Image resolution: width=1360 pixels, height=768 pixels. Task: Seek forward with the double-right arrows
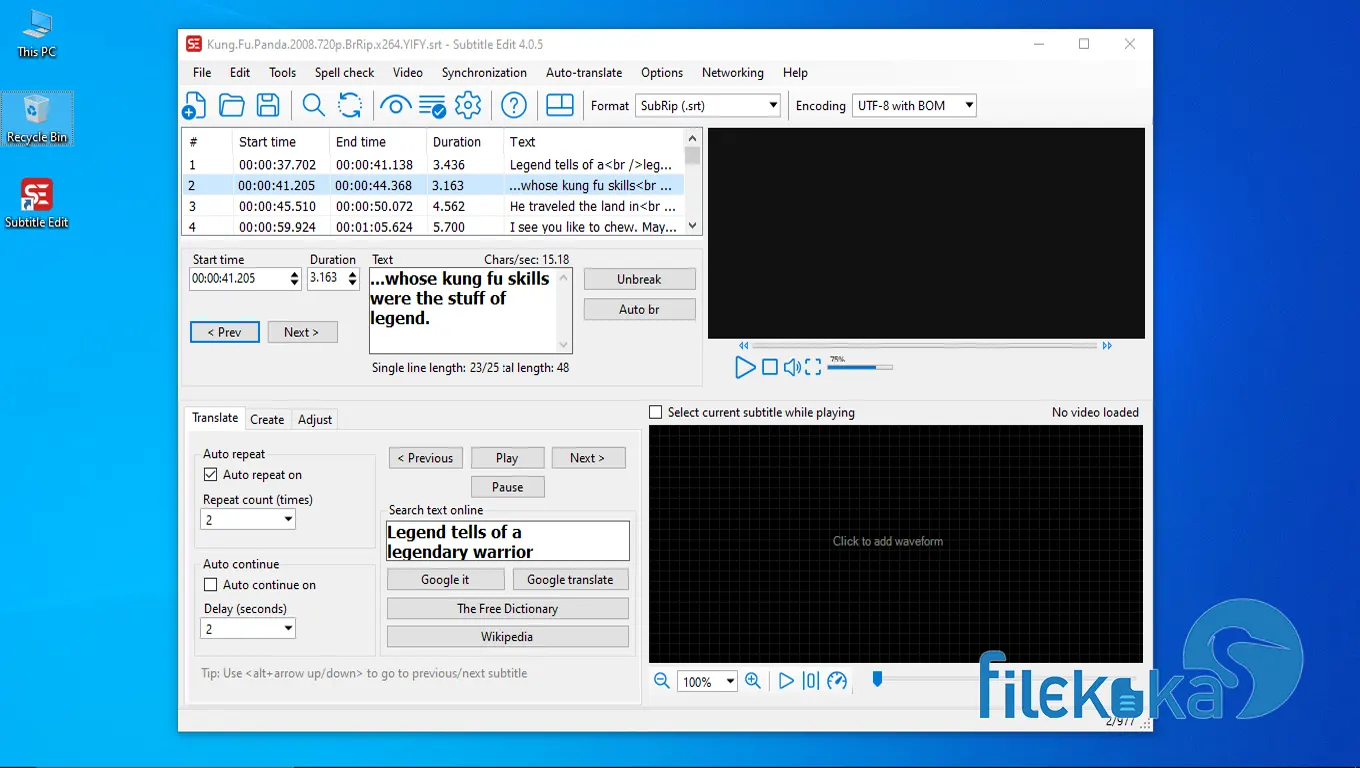click(1107, 346)
